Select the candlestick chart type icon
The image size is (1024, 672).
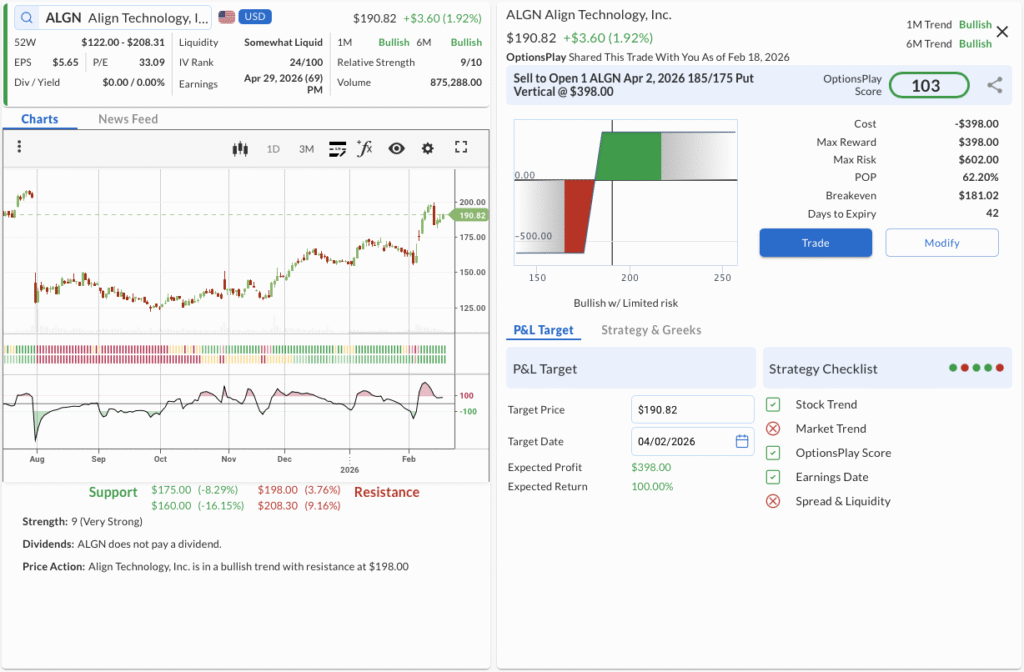(x=239, y=148)
